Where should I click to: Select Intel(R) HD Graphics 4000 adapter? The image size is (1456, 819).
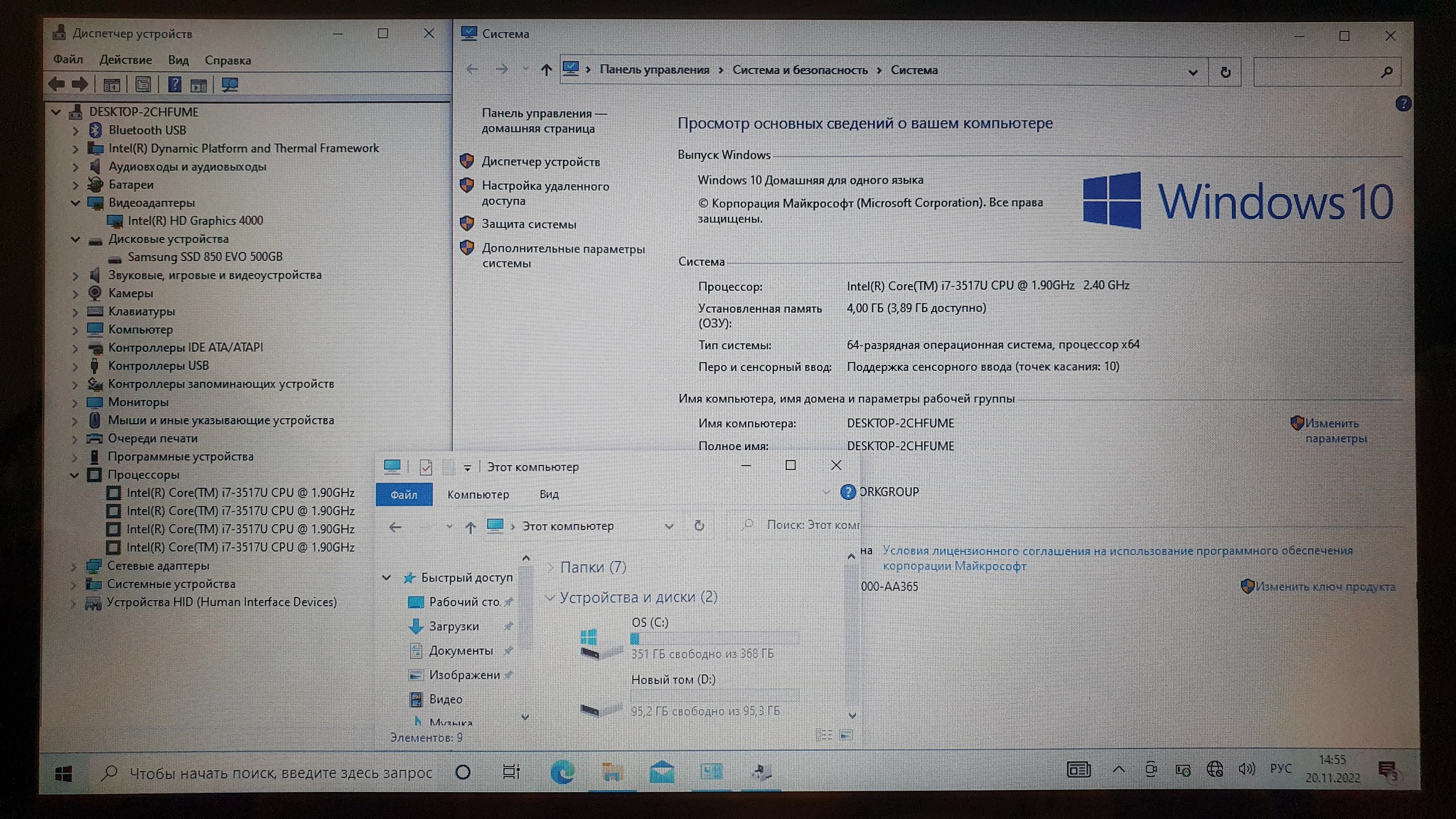(x=195, y=220)
